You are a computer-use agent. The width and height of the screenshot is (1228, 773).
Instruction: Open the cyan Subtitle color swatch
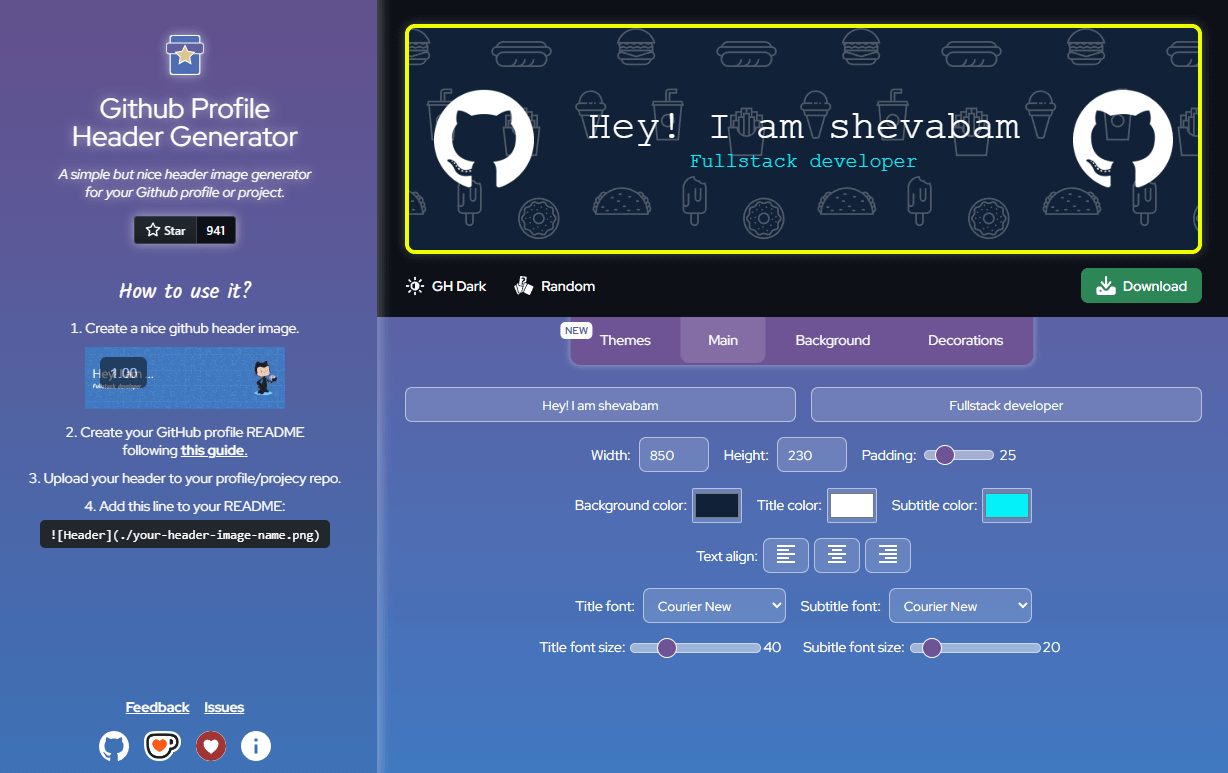tap(1006, 505)
